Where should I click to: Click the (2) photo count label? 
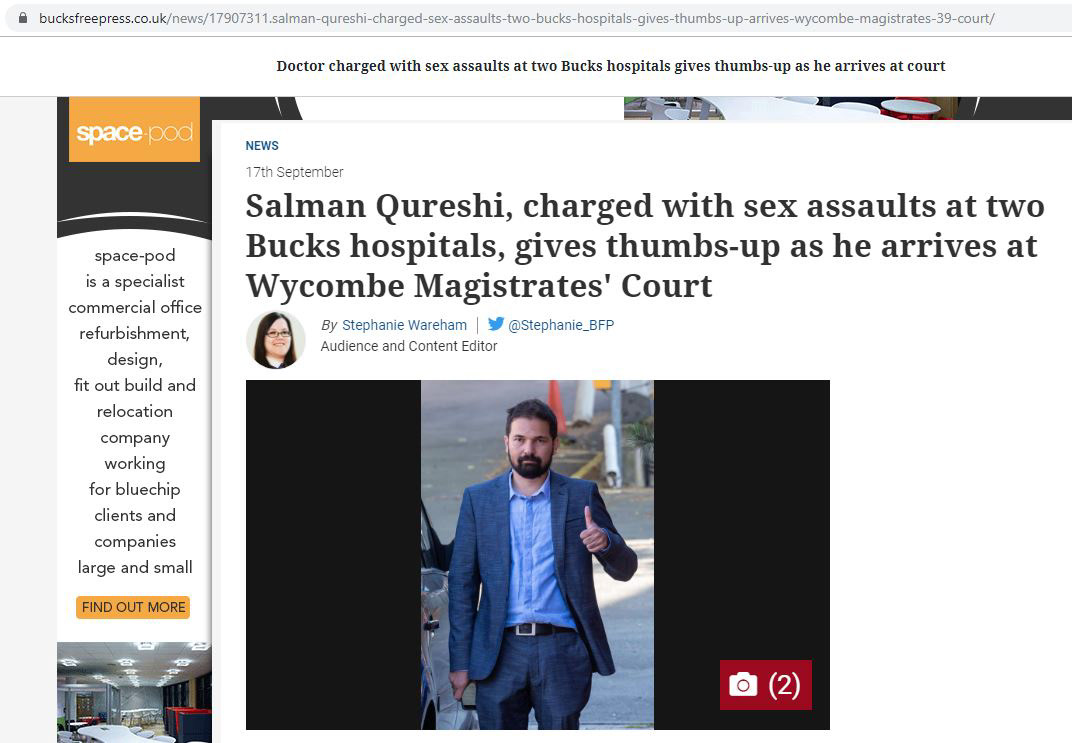(x=784, y=685)
